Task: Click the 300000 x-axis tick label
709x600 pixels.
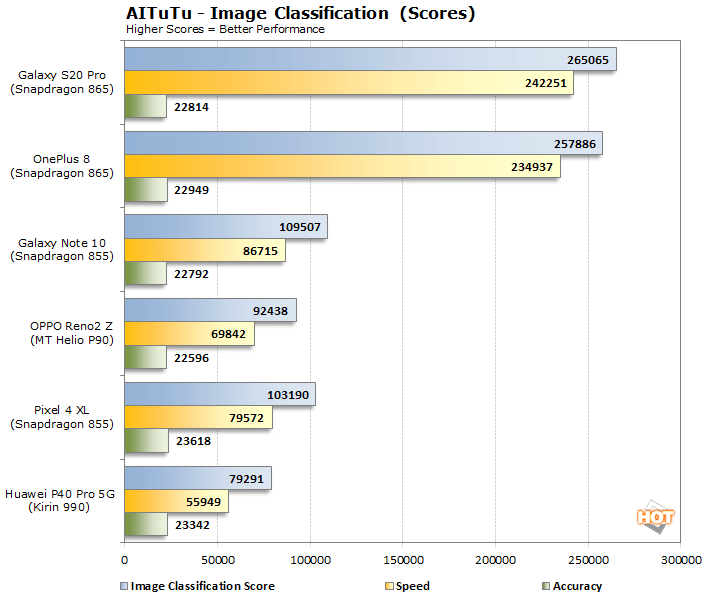Action: pyautogui.click(x=681, y=560)
